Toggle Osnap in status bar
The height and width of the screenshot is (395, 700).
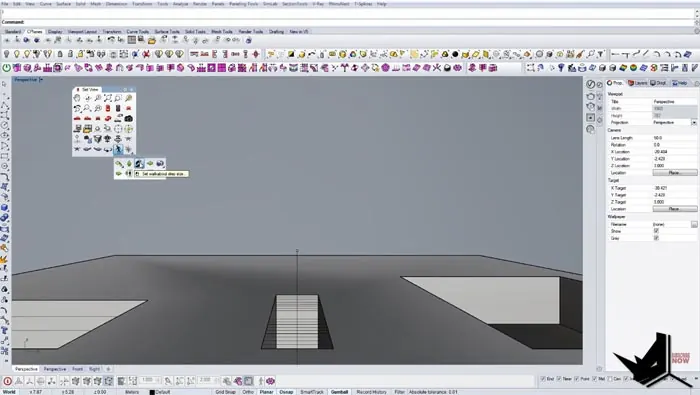pos(286,392)
